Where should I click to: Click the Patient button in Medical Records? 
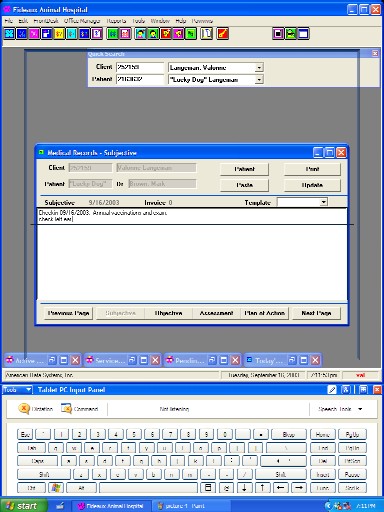pyautogui.click(x=244, y=169)
